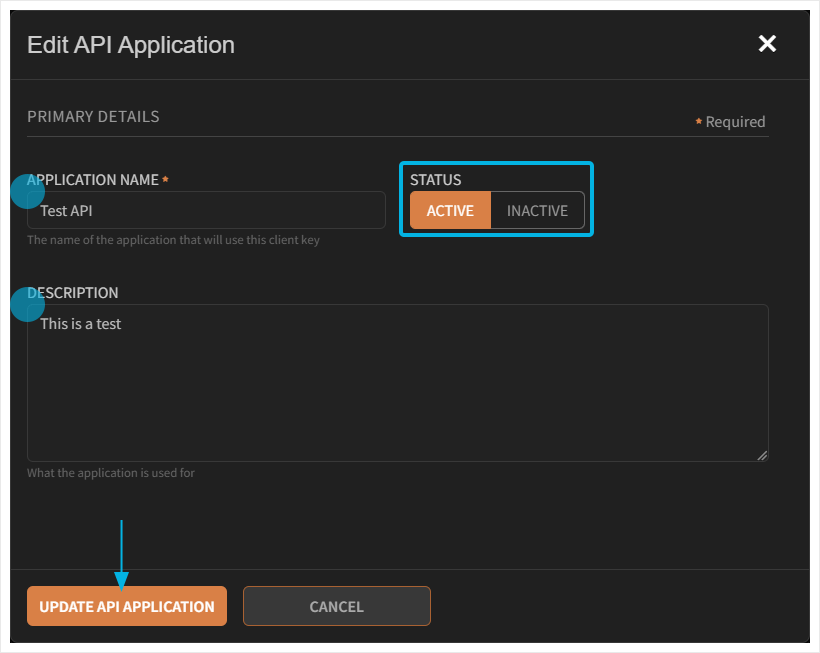Screen dimensions: 820x653
Task: Click the Application Name input field
Action: coord(206,210)
